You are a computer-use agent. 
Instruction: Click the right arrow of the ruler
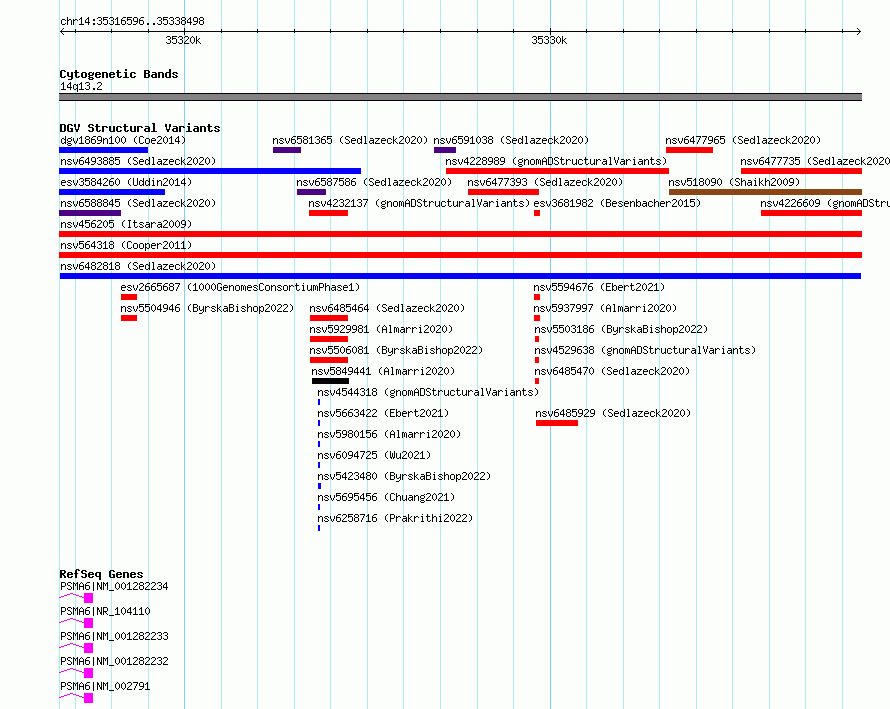[x=859, y=31]
